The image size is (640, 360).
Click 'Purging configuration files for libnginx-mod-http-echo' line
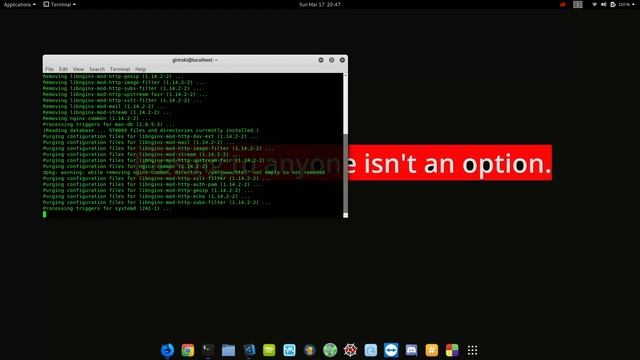click(146, 196)
